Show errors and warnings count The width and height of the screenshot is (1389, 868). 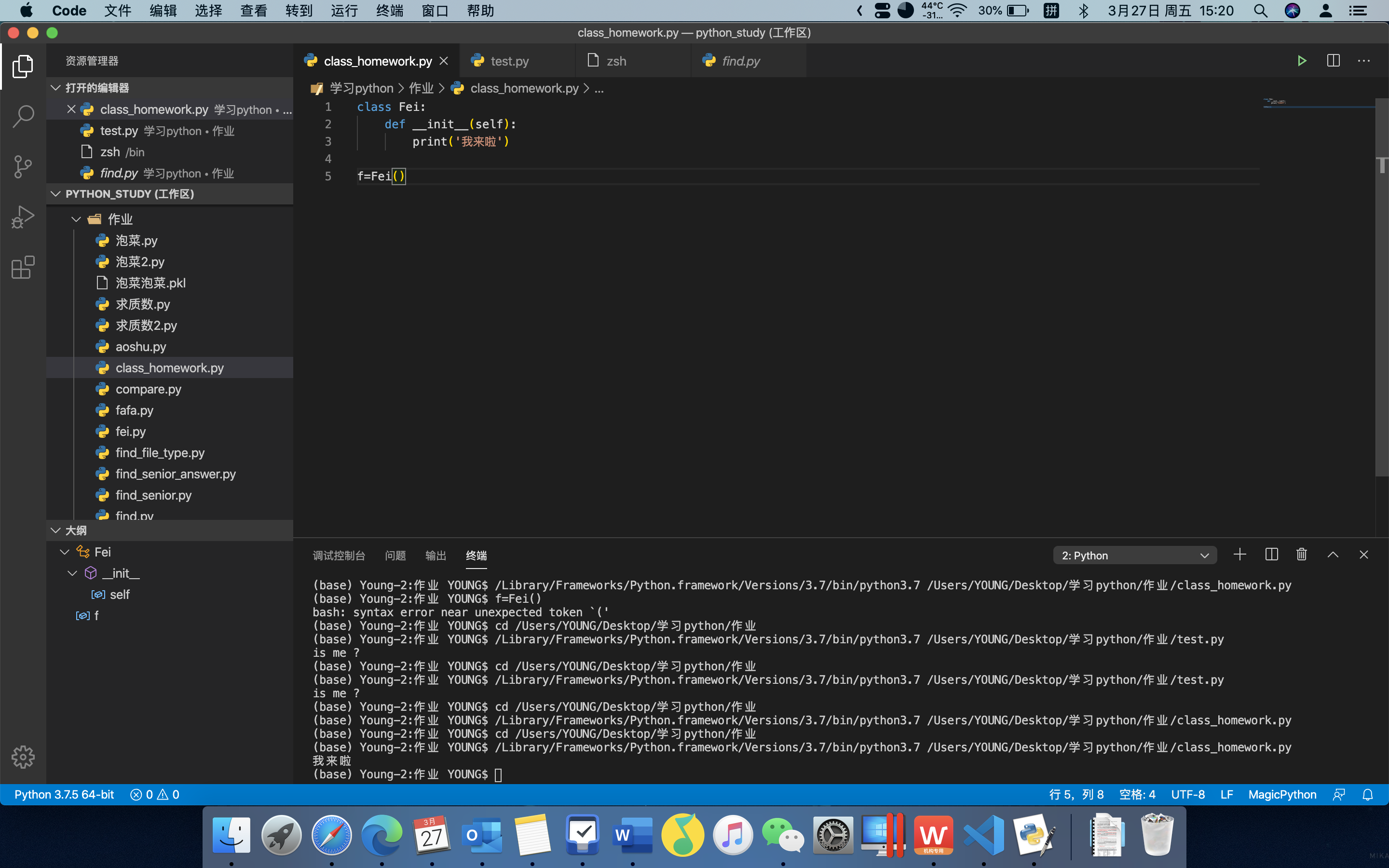pos(155,795)
